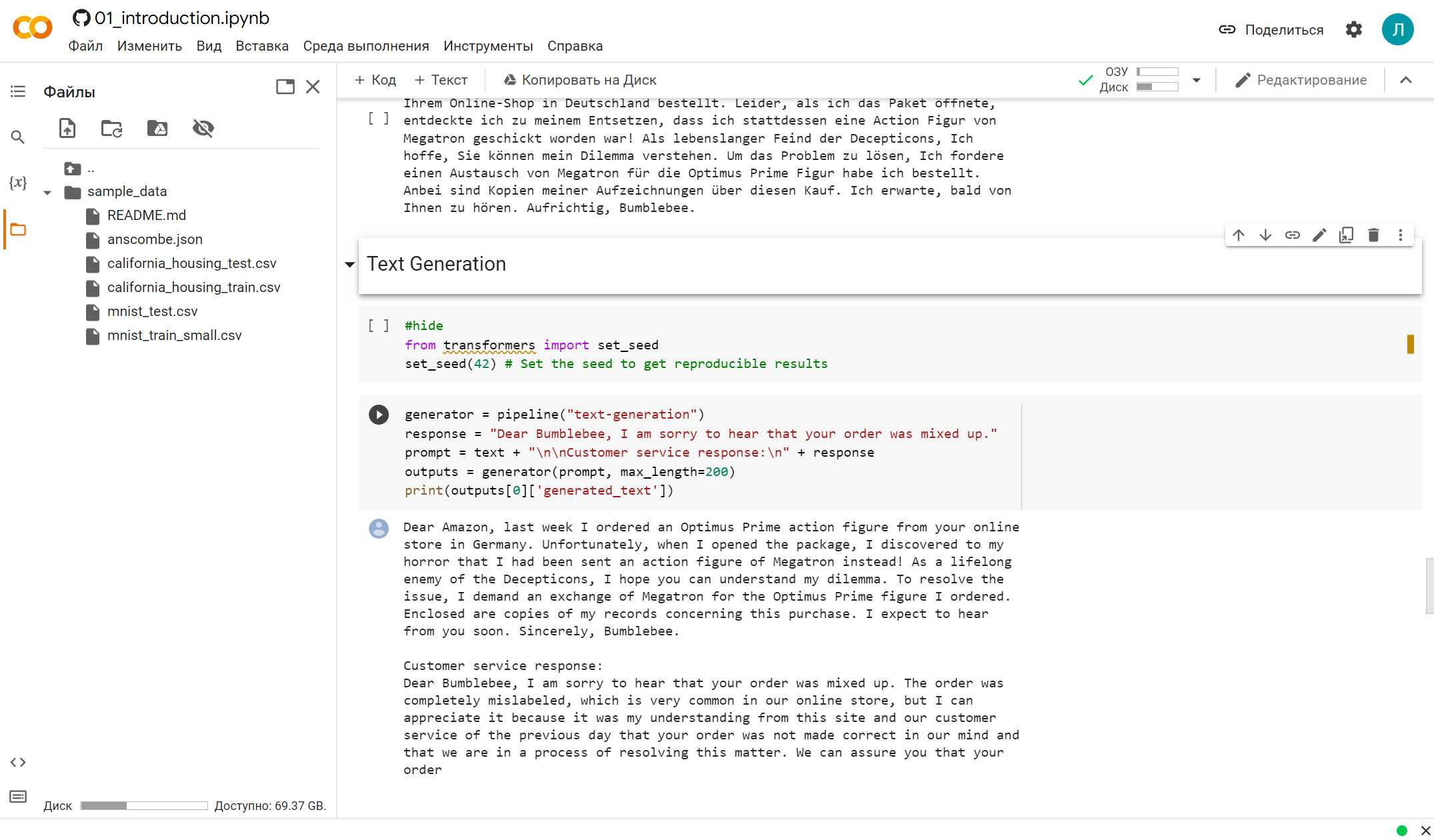Open the Среда выполнения menu
The height and width of the screenshot is (840, 1434).
tap(366, 46)
